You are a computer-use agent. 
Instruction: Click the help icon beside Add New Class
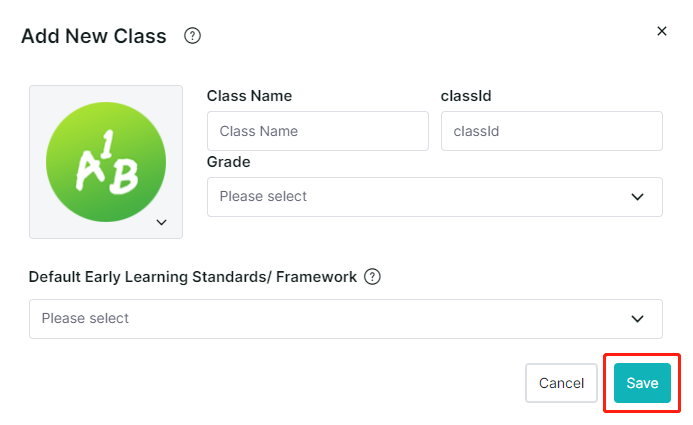[x=192, y=36]
